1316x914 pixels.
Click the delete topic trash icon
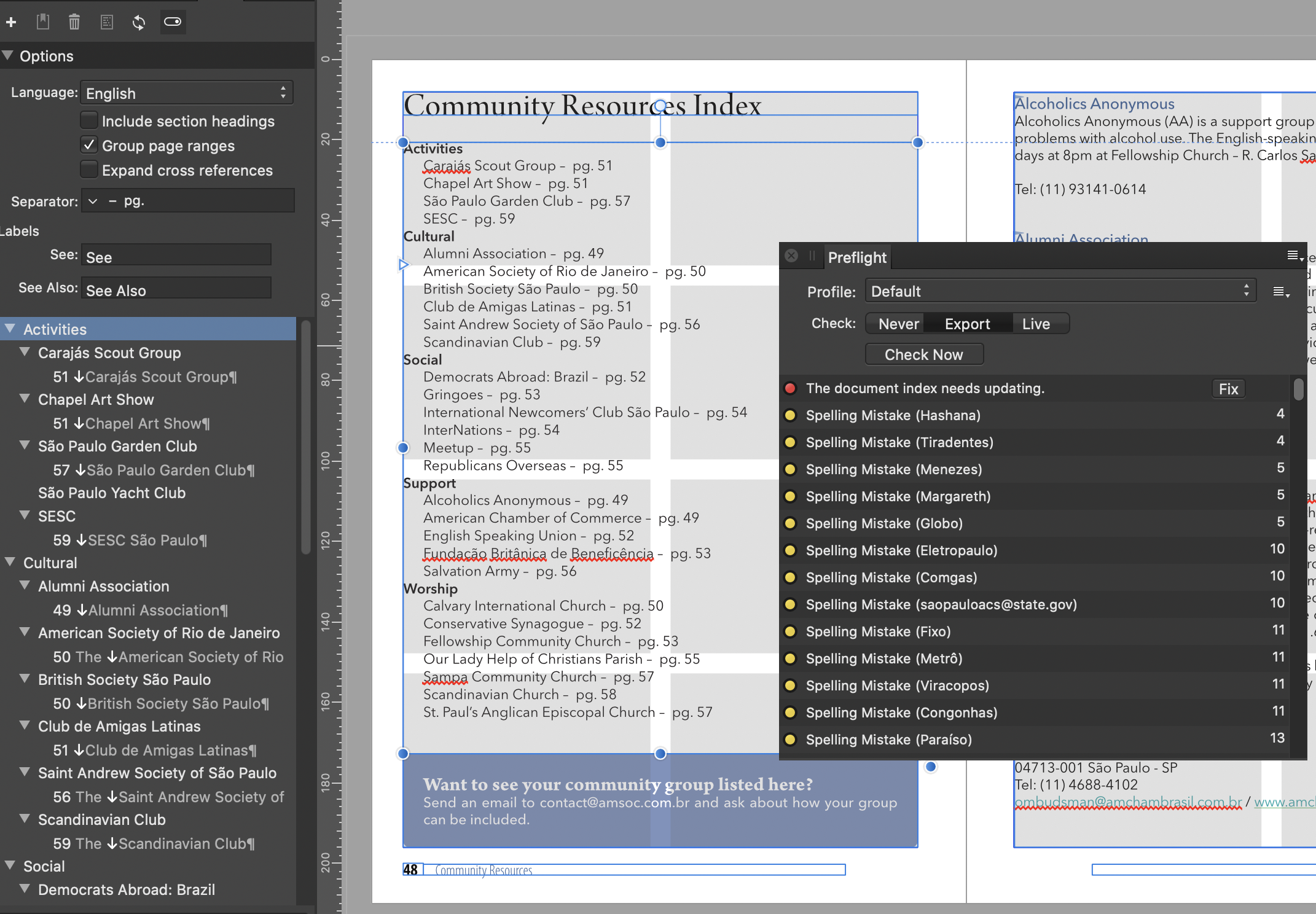[74, 22]
